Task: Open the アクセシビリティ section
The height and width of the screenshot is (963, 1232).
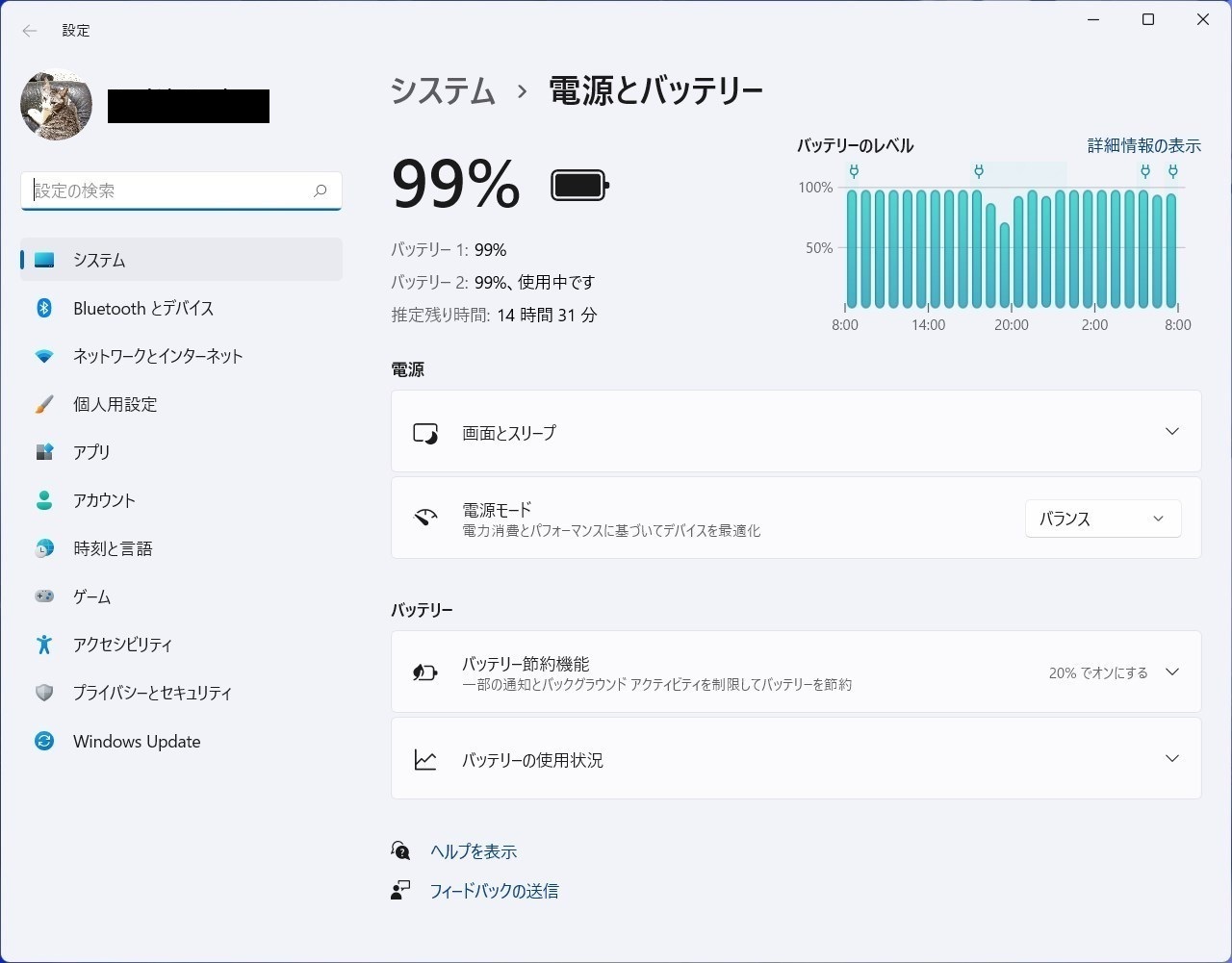Action: pos(181,645)
